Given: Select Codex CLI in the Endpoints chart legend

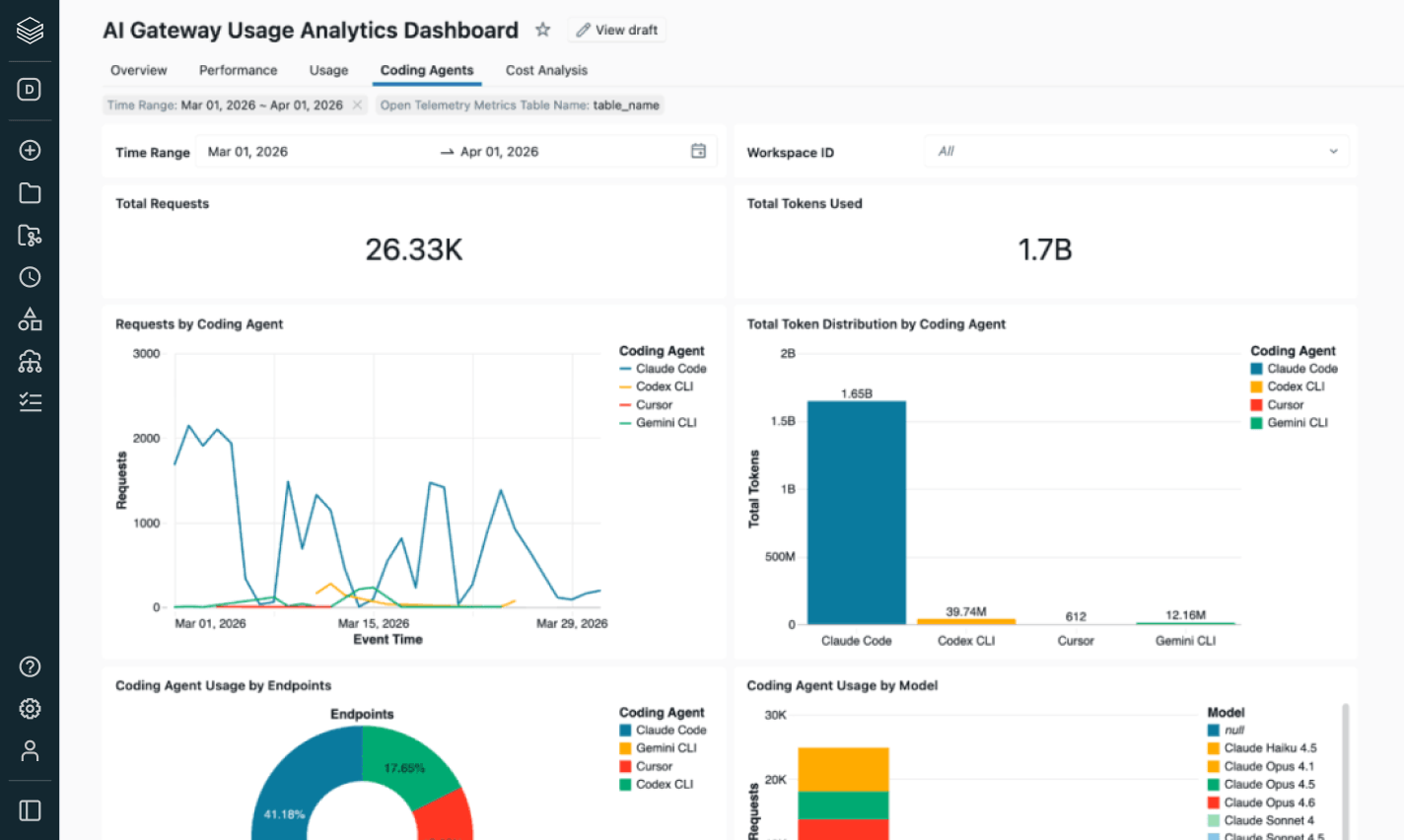Looking at the screenshot, I should click(656, 785).
